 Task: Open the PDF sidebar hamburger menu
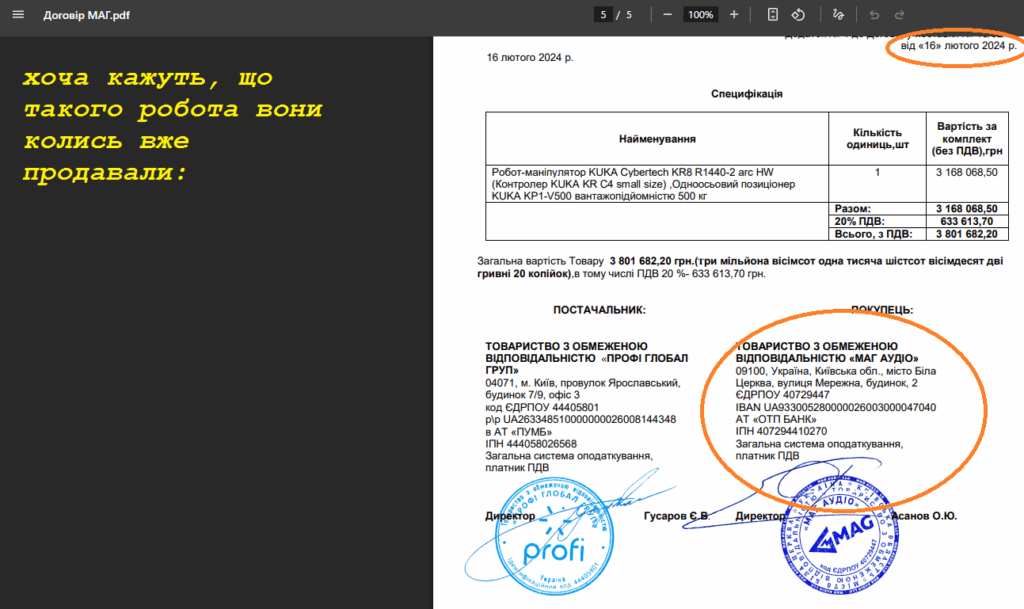click(17, 15)
